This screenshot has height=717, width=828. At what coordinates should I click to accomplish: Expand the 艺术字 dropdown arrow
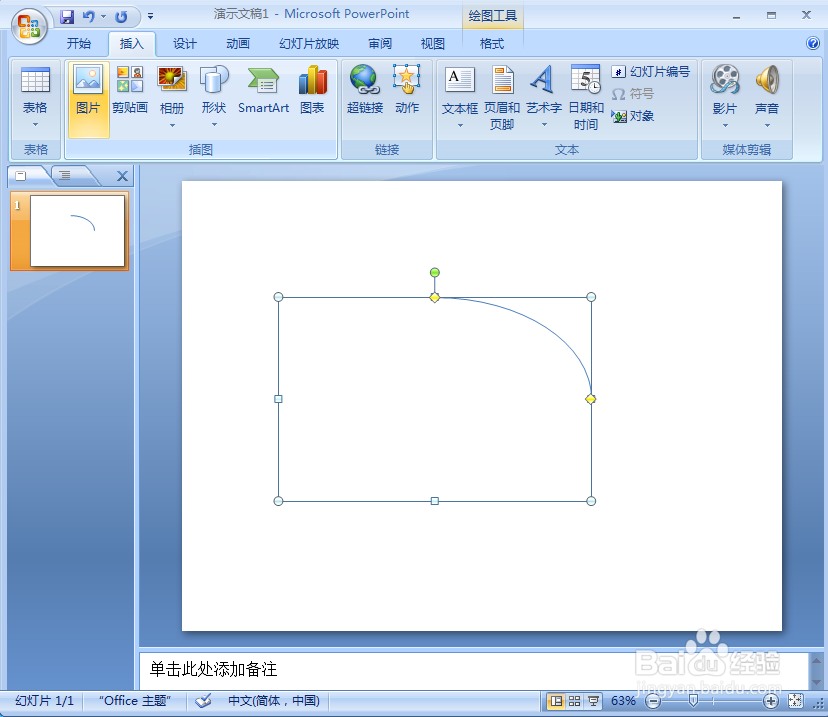click(544, 125)
